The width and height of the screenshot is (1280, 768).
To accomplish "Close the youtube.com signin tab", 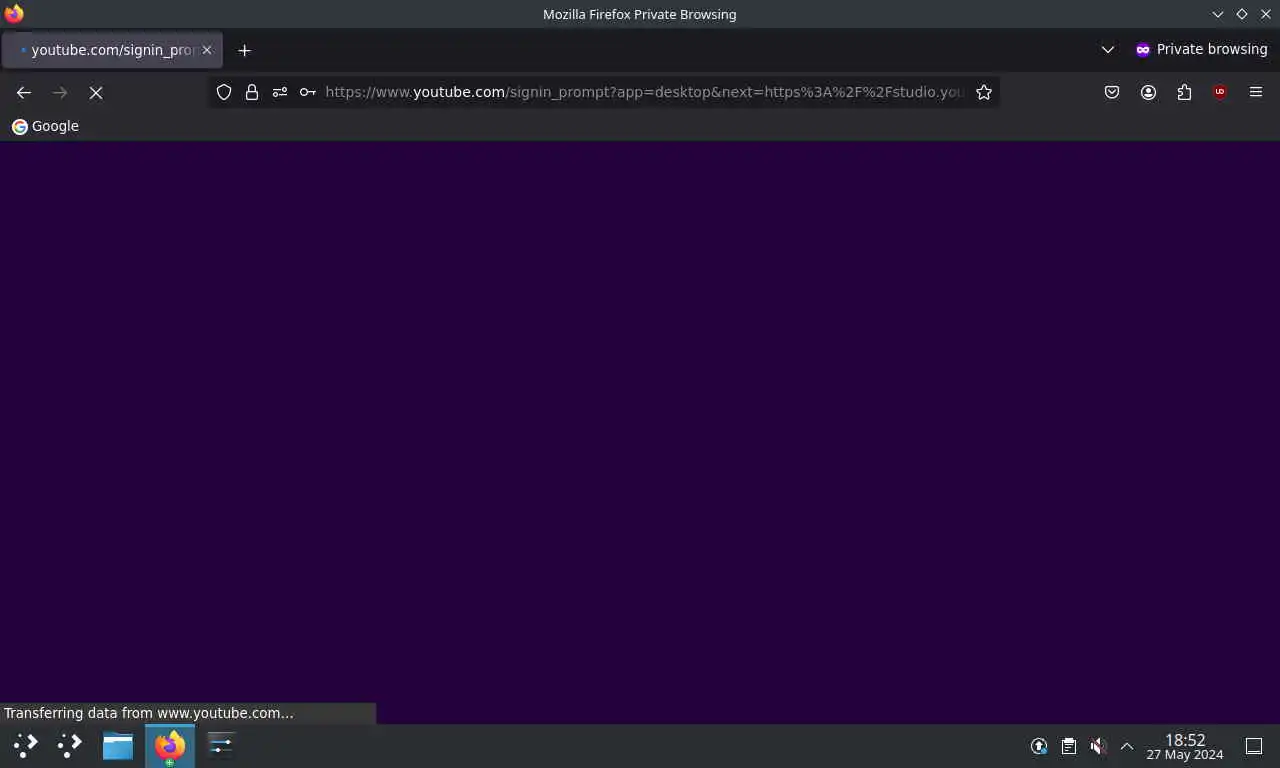I will (207, 50).
